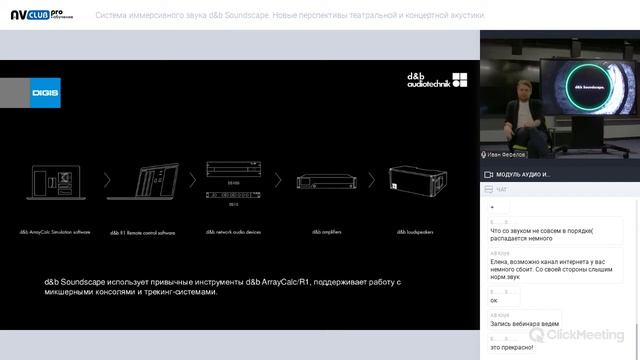This screenshot has height=360, width=640.
Task: Open the Модуль аудио и... panel header
Action: pyautogui.click(x=560, y=174)
